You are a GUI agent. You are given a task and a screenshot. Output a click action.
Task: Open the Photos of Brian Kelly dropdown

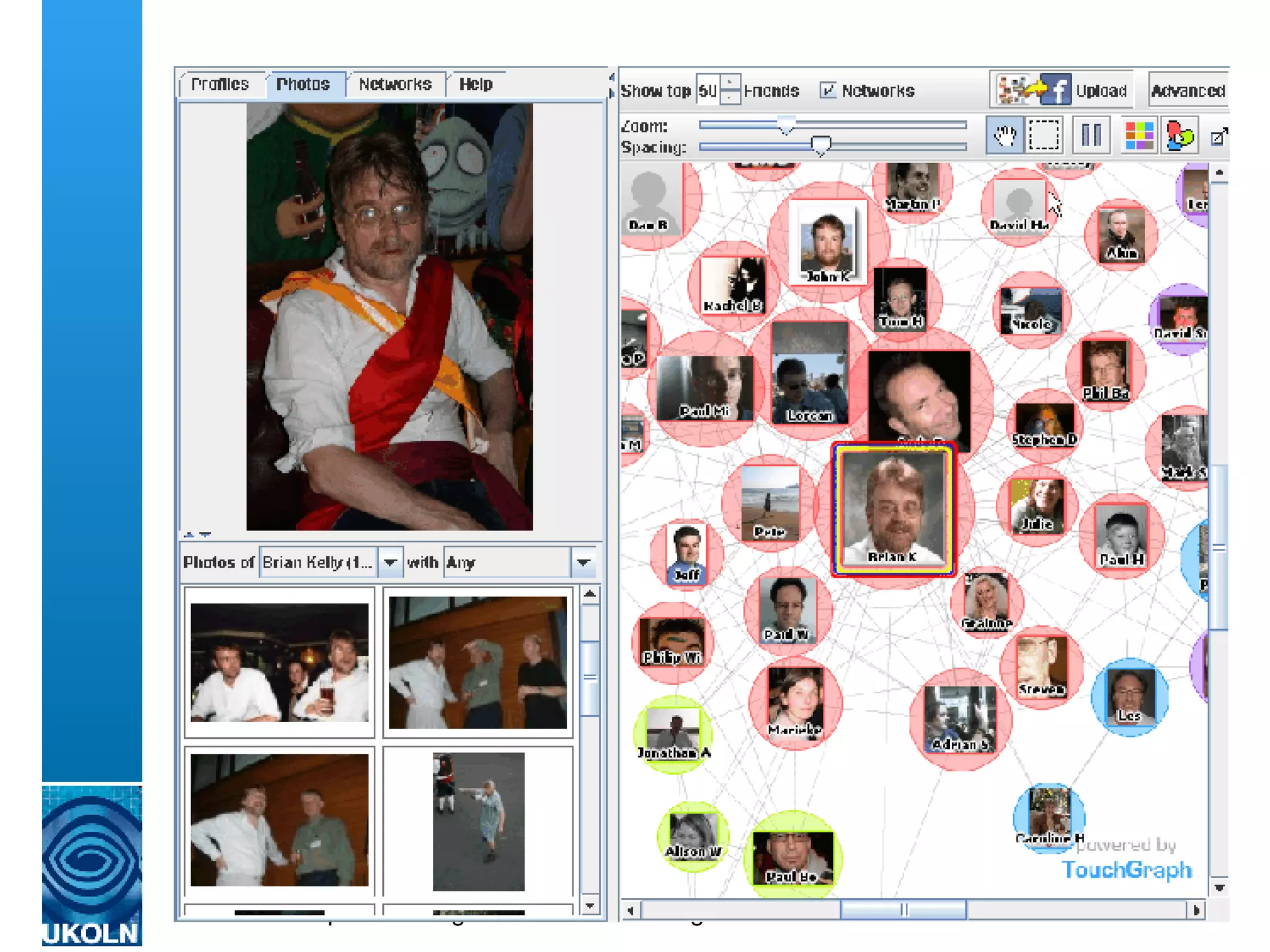click(390, 562)
